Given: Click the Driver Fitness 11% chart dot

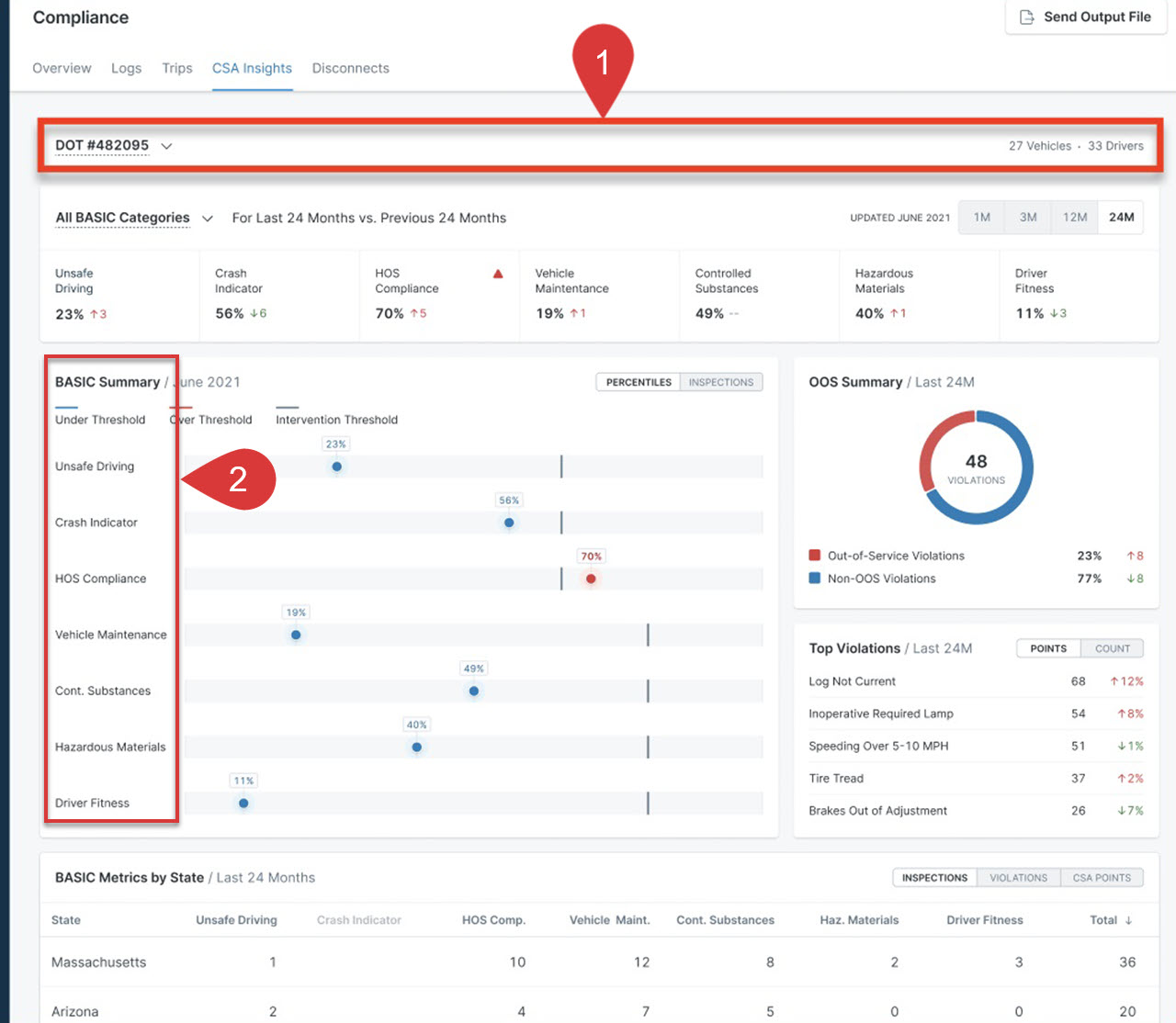Looking at the screenshot, I should pos(243,803).
